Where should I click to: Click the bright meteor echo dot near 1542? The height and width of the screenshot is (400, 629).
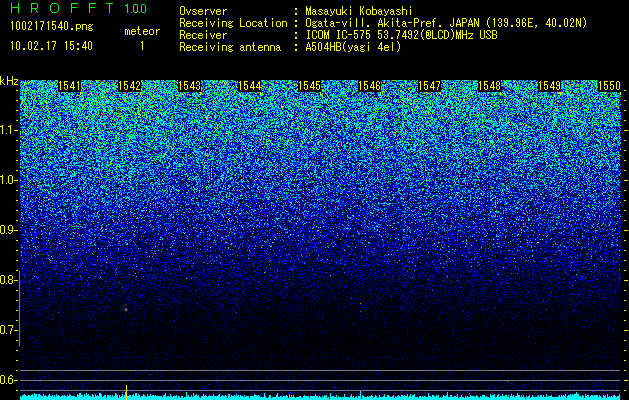[x=126, y=310]
